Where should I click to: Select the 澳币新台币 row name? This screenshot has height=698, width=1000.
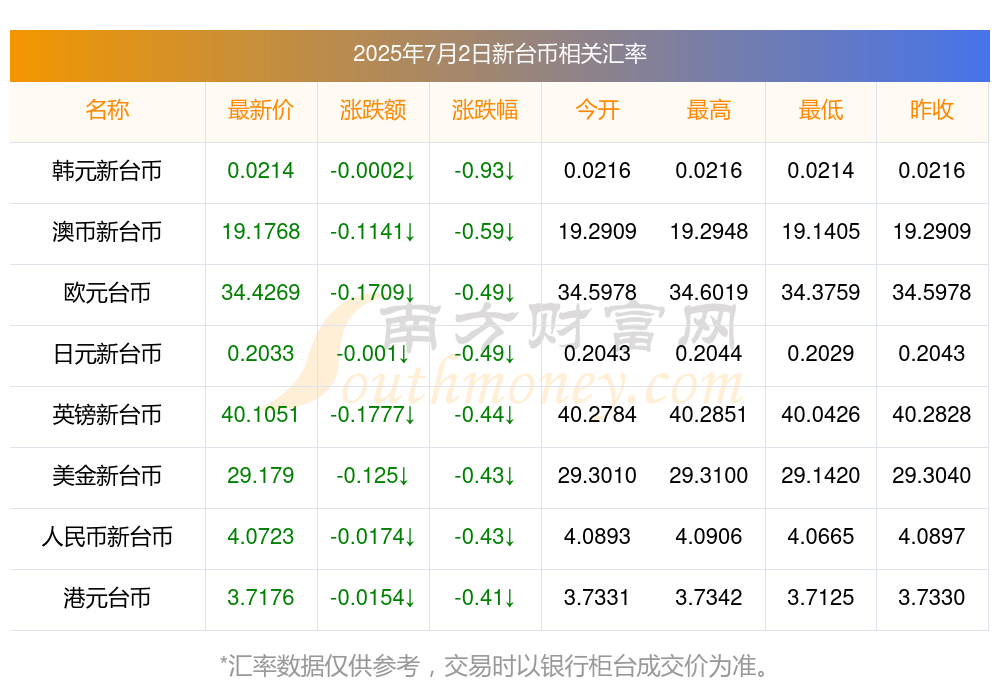click(107, 232)
